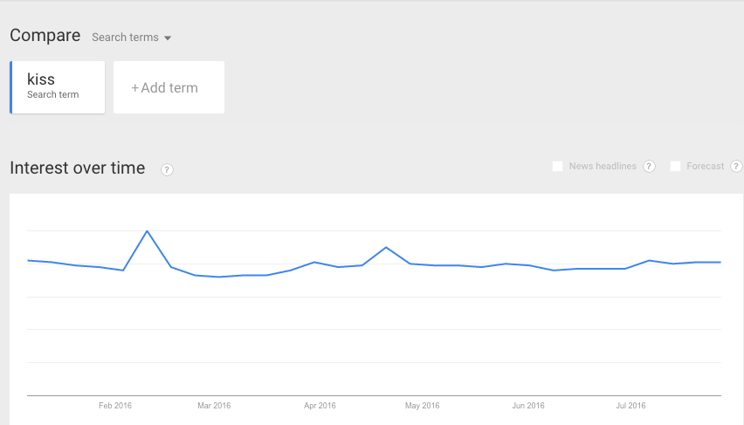Click the late April peak on chart line
The image size is (744, 425).
pos(386,247)
